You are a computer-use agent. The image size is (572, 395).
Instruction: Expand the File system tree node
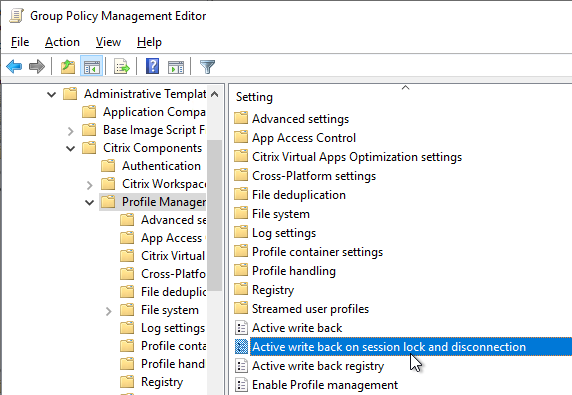coord(109,311)
